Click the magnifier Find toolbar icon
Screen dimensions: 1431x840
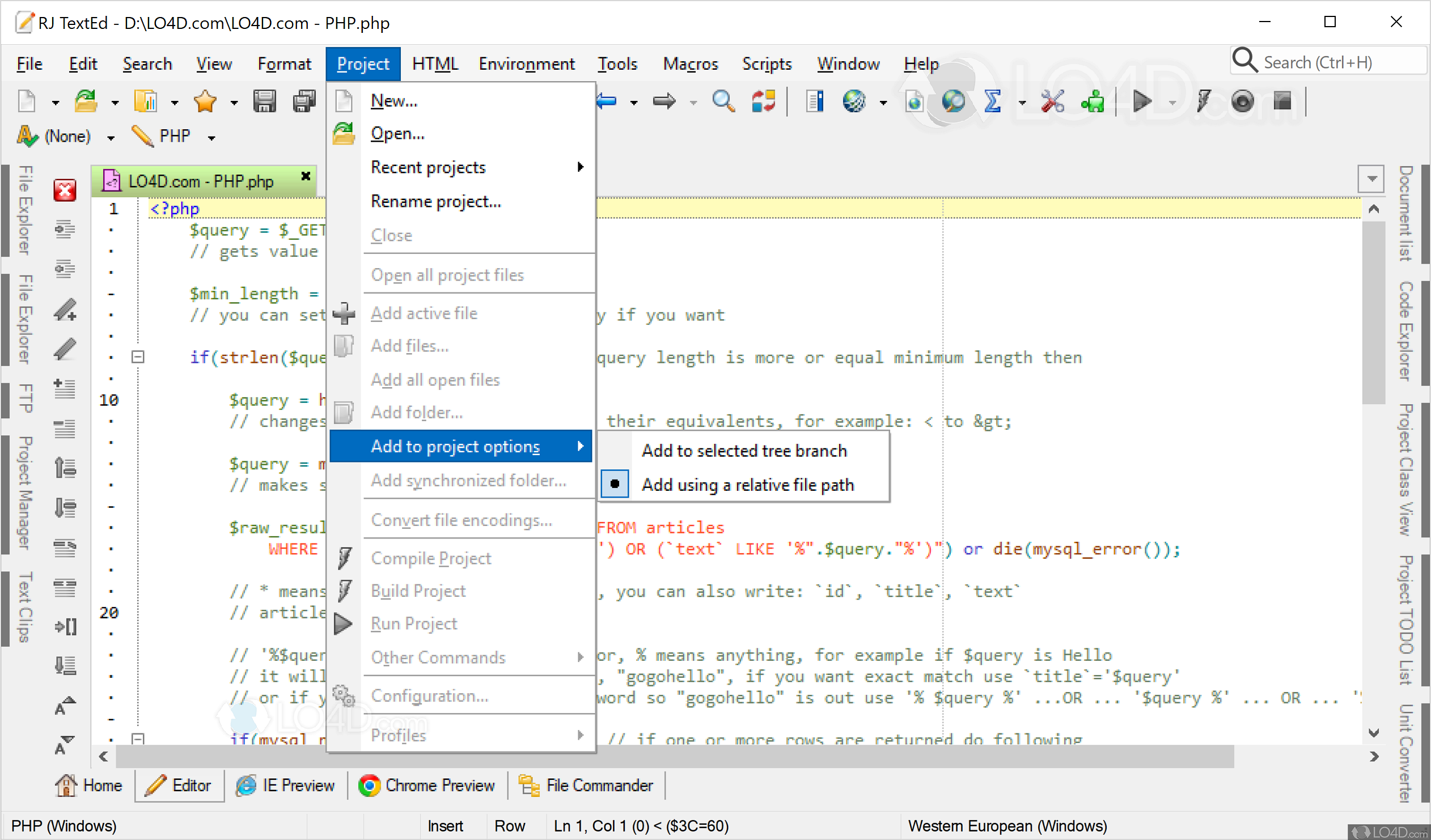(x=723, y=102)
